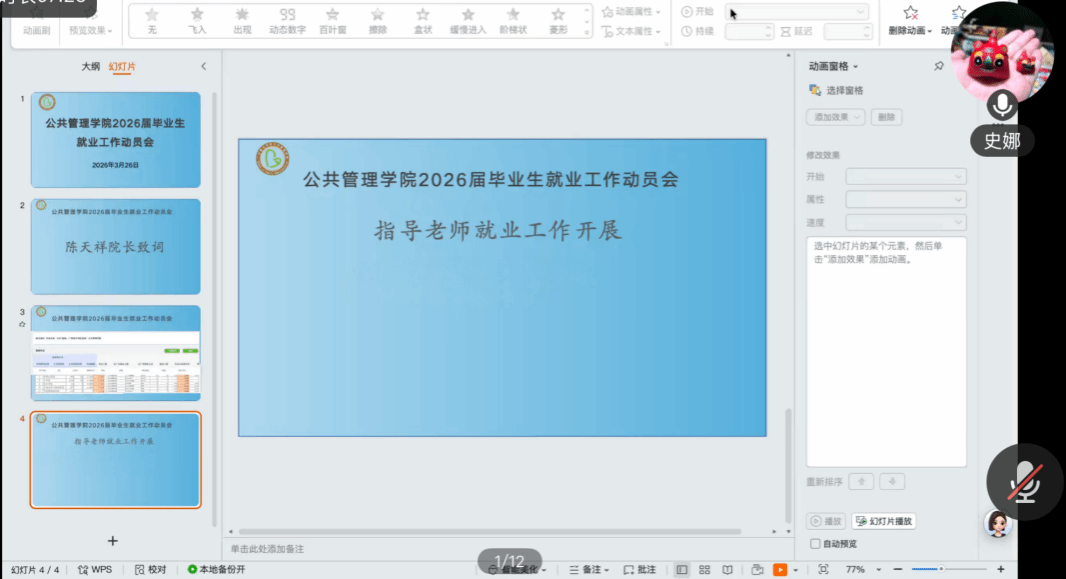Choose the 擦除 (Wipe) animation effect
Screen dimensions: 1066x579
click(378, 19)
